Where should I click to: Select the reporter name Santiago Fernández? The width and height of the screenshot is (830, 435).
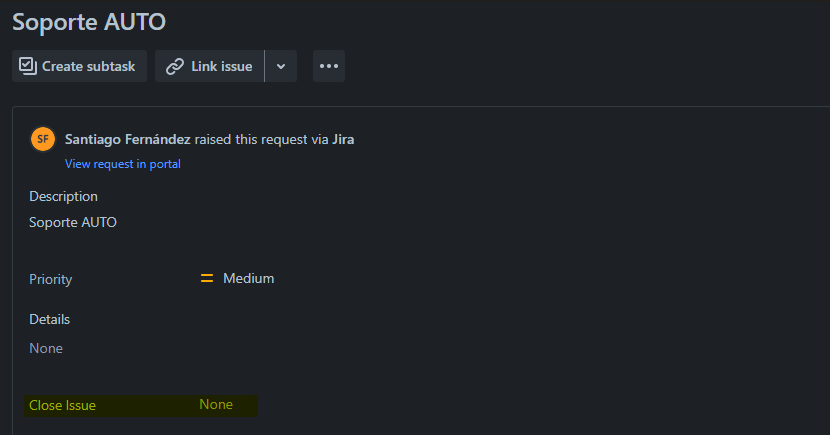pyautogui.click(x=128, y=139)
